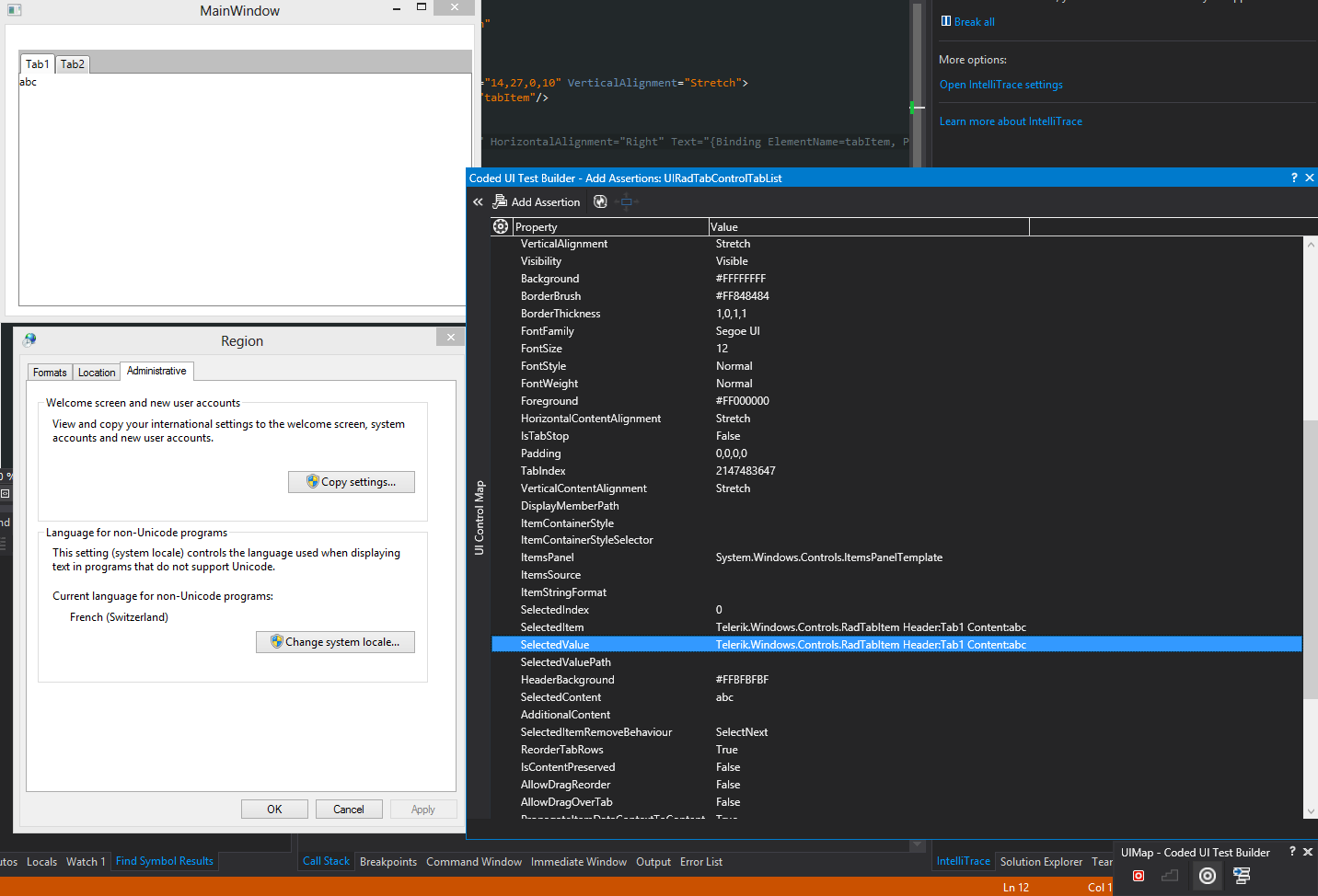The height and width of the screenshot is (896, 1318).
Task: Click shield icon on Change system locale button
Action: tap(276, 641)
